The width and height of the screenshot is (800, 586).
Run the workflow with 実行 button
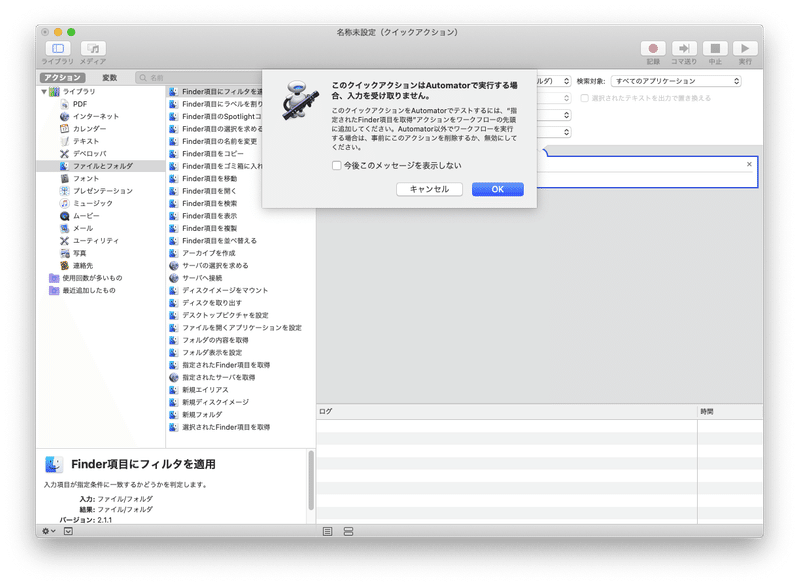point(745,48)
